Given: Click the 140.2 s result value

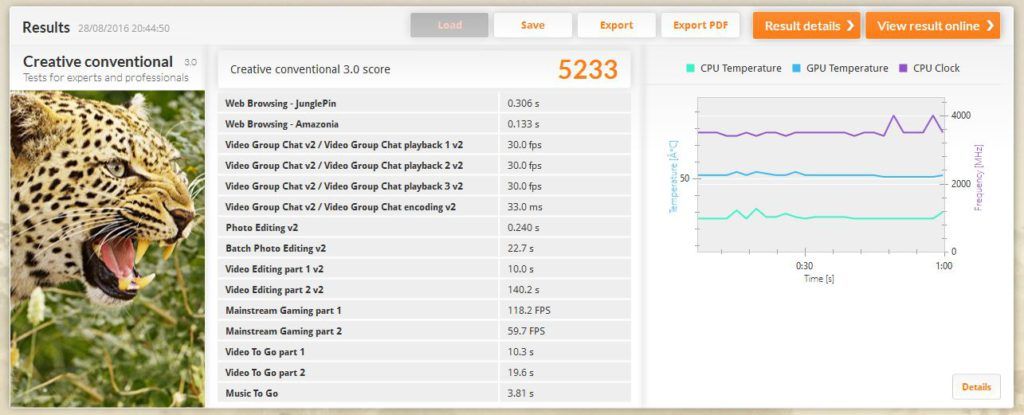Looking at the screenshot, I should pyautogui.click(x=523, y=290).
